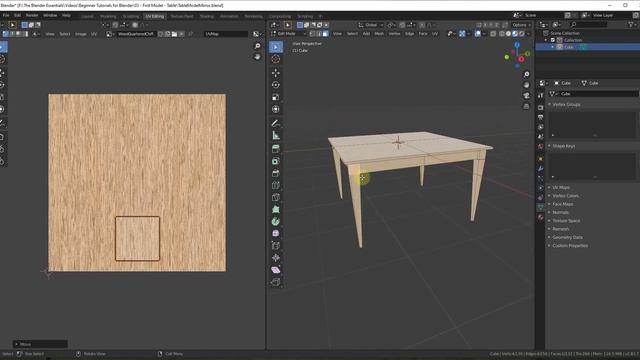Image resolution: width=640 pixels, height=360 pixels.
Task: Toggle X-ray in the 3D viewport header
Action: coord(493,34)
